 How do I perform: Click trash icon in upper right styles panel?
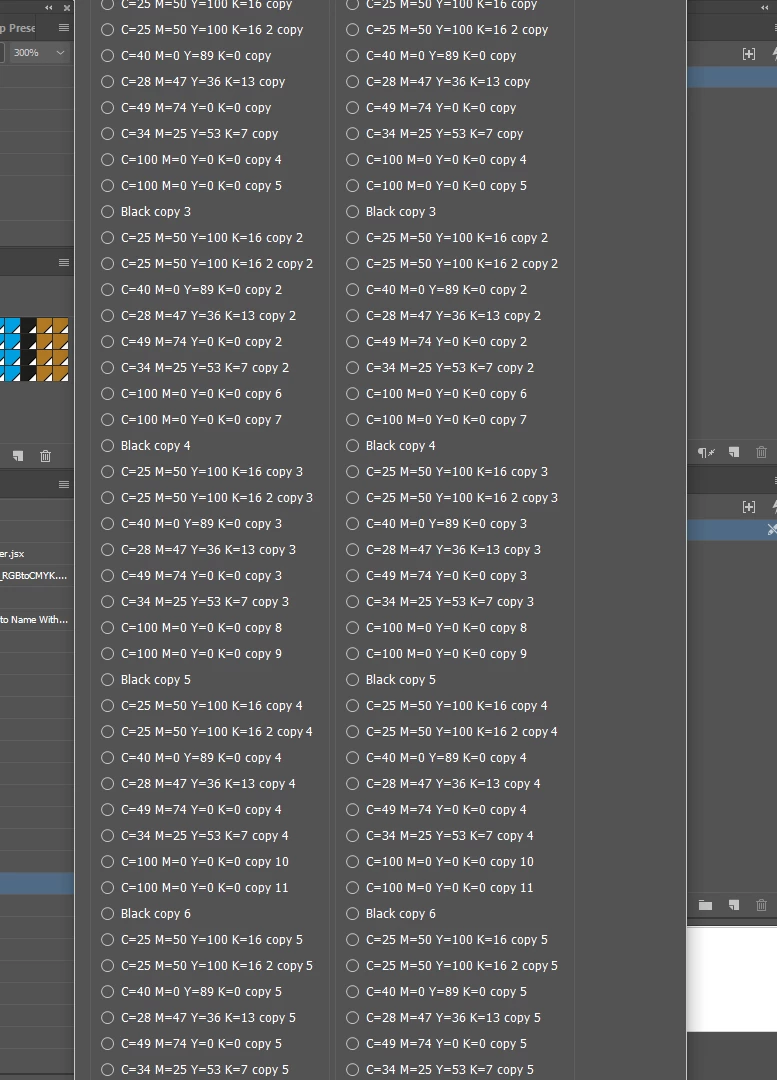761,453
